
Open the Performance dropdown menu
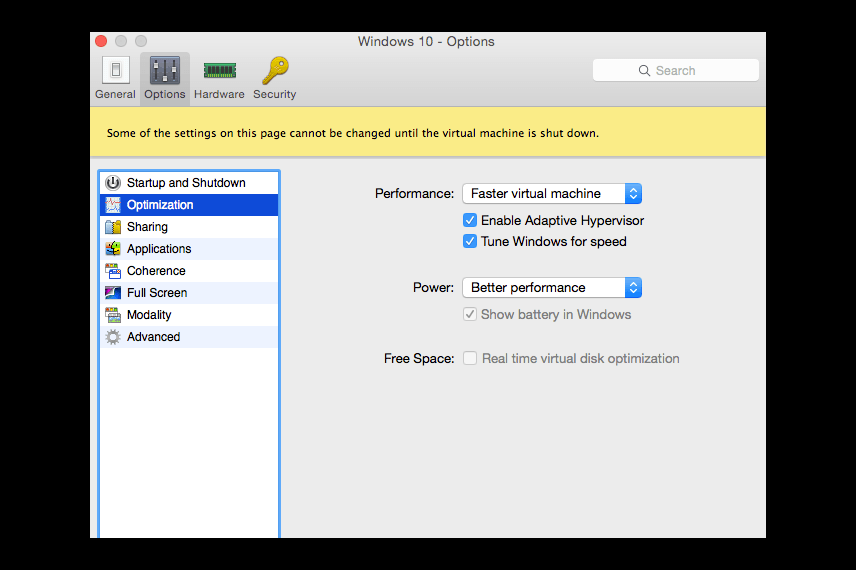pos(552,193)
